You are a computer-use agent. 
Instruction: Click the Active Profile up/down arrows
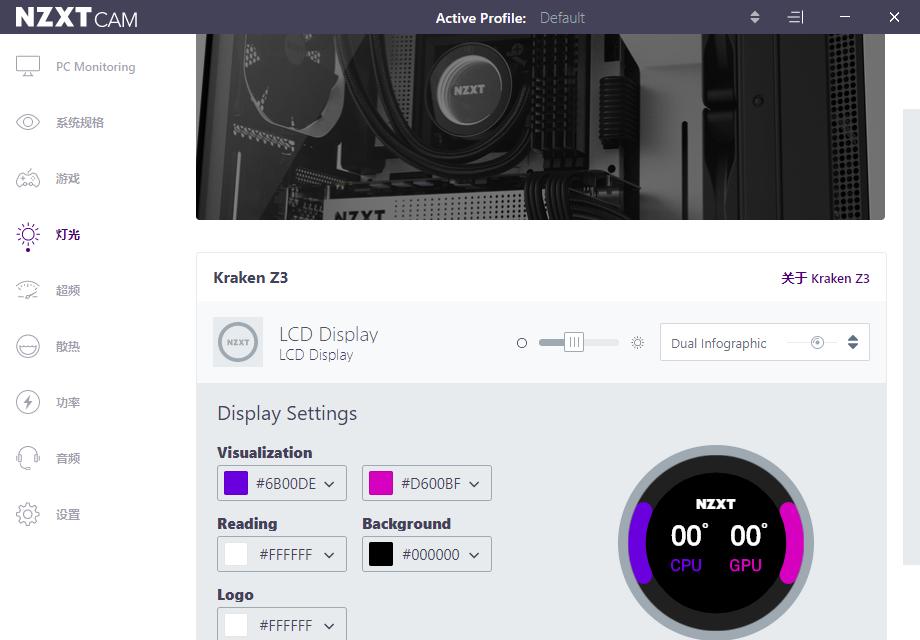click(755, 17)
